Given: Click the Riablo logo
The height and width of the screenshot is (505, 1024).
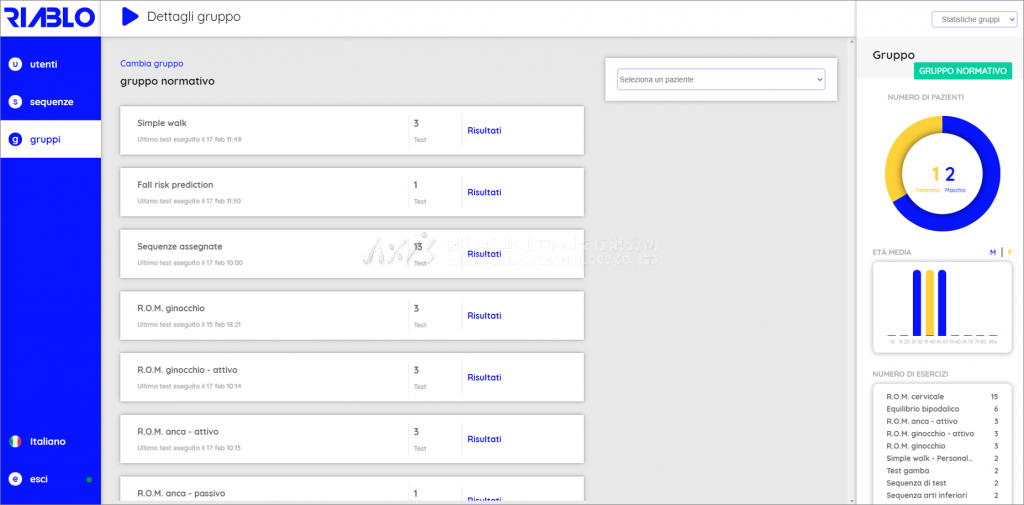Looking at the screenshot, I should (49, 17).
